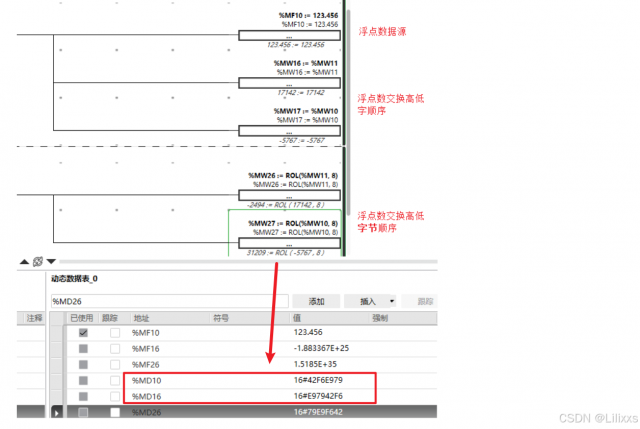Click the down arrow on the panel divider

pyautogui.click(x=50, y=262)
